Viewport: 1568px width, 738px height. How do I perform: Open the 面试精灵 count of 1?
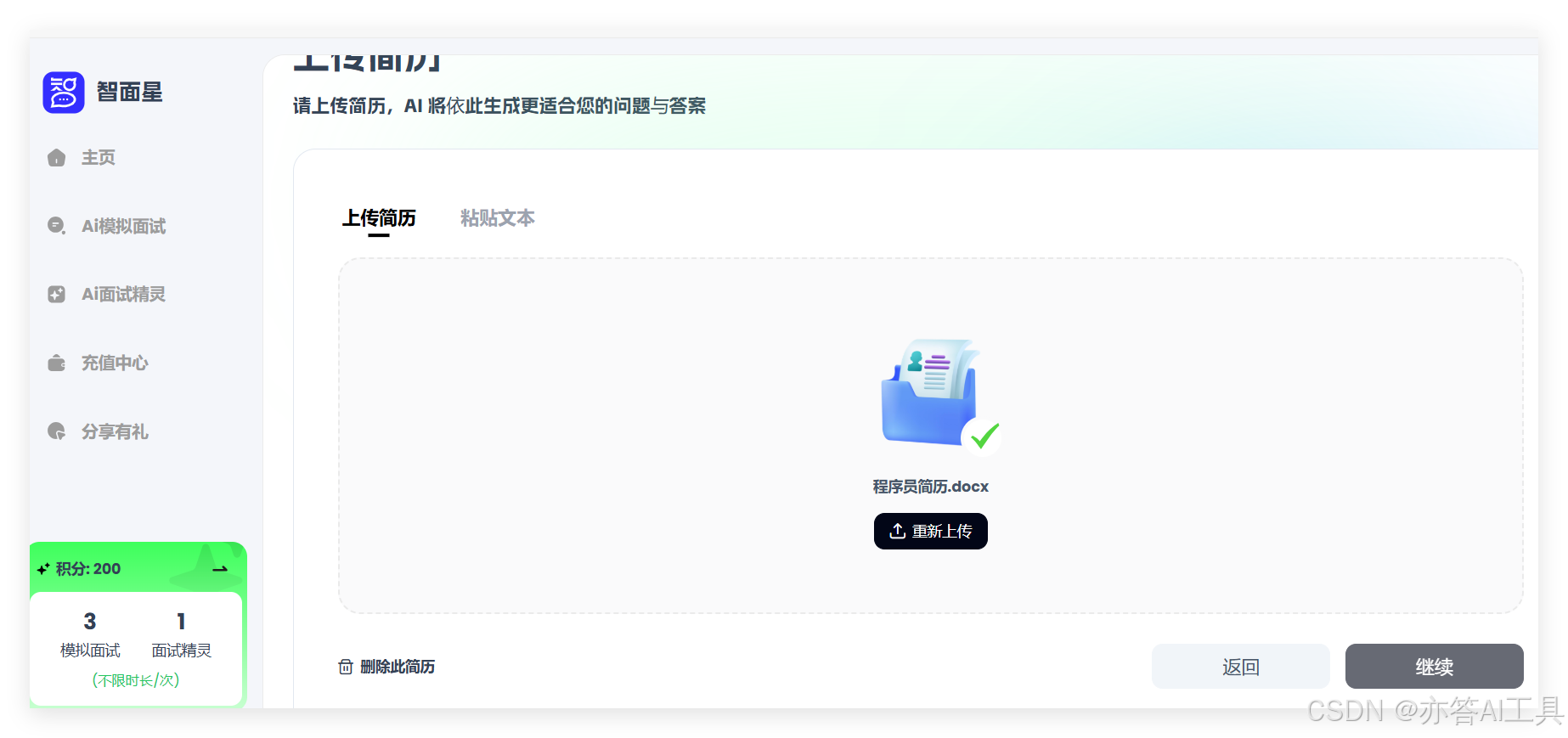[x=181, y=622]
